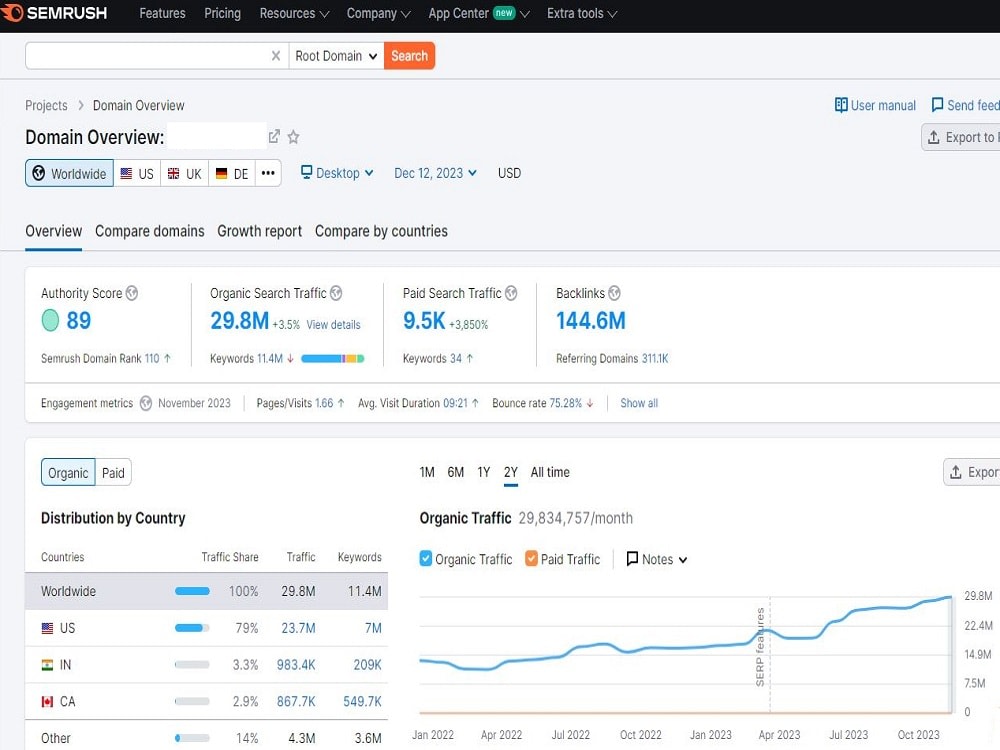Open the User manual book icon

click(x=841, y=105)
